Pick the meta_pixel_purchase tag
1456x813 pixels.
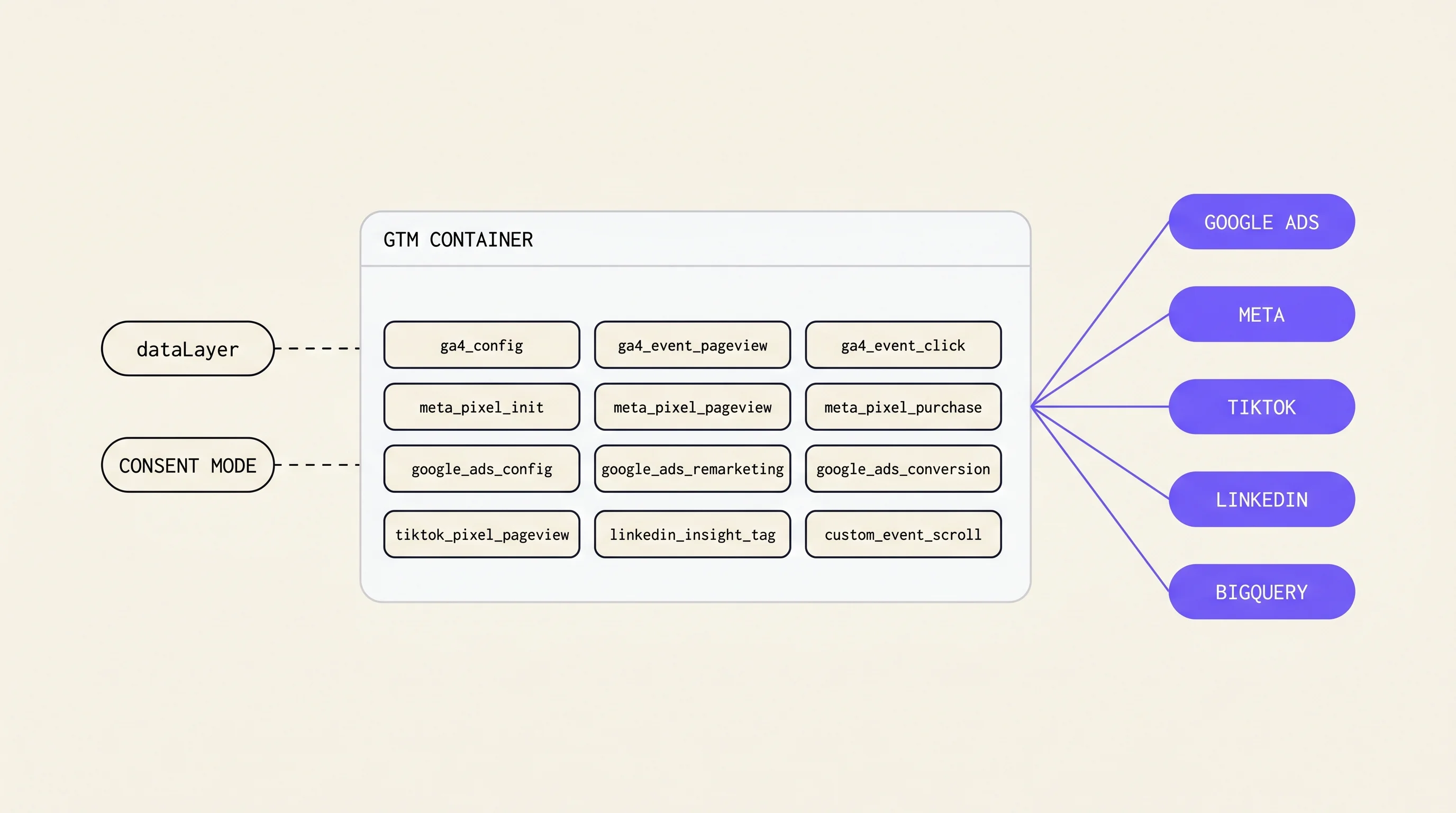coord(903,406)
